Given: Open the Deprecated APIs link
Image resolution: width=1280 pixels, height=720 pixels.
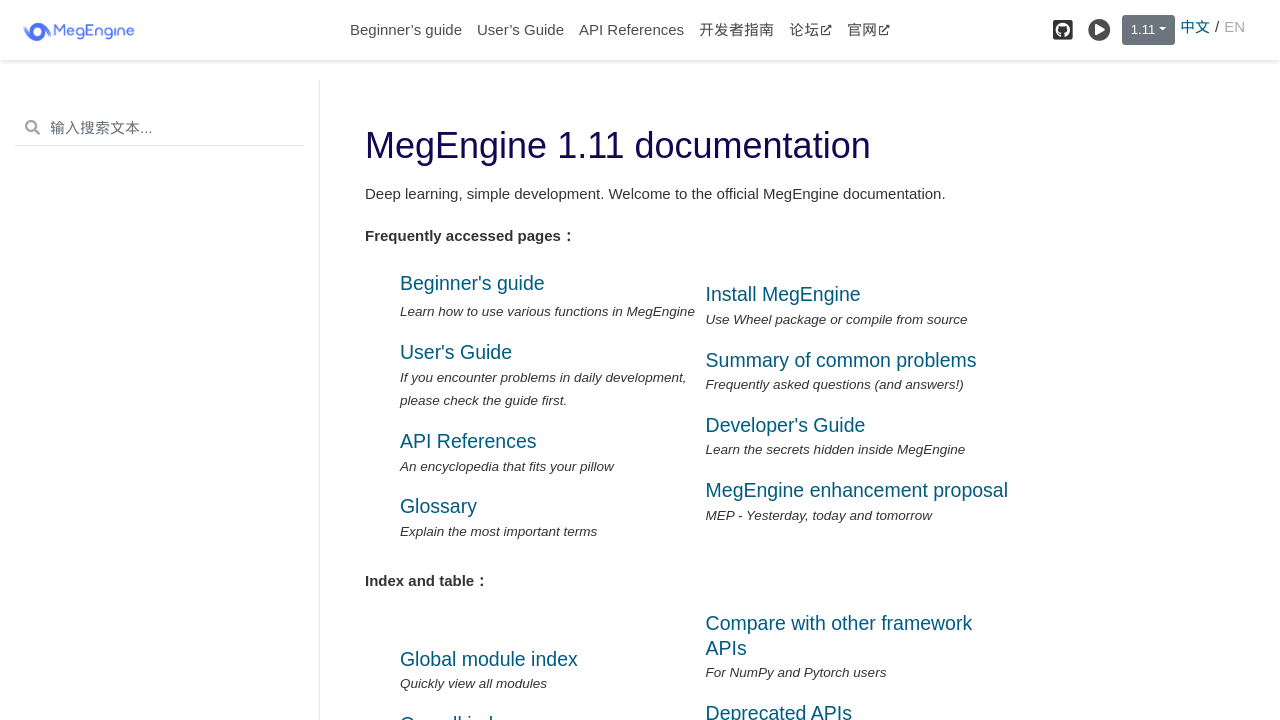Looking at the screenshot, I should pyautogui.click(x=779, y=712).
